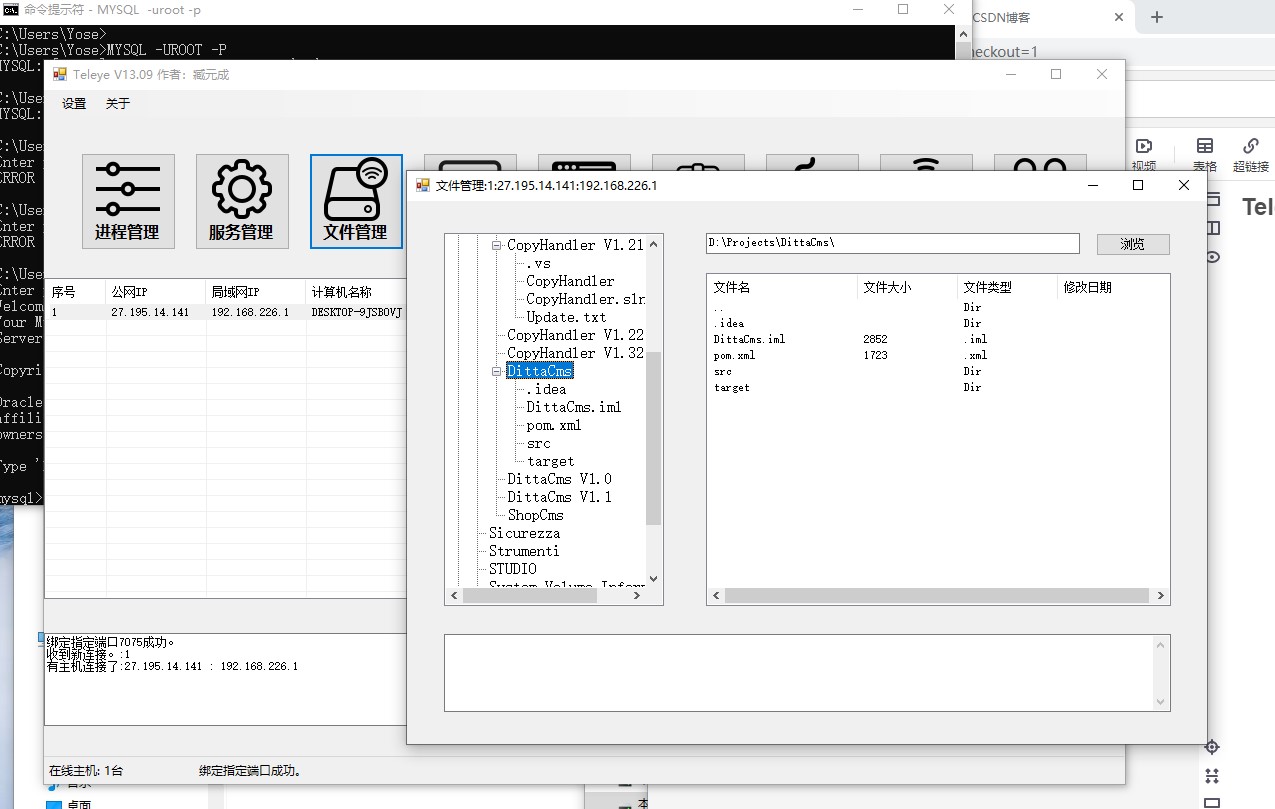Select the 文件管理 file manager icon
The image size is (1275, 809).
(356, 201)
